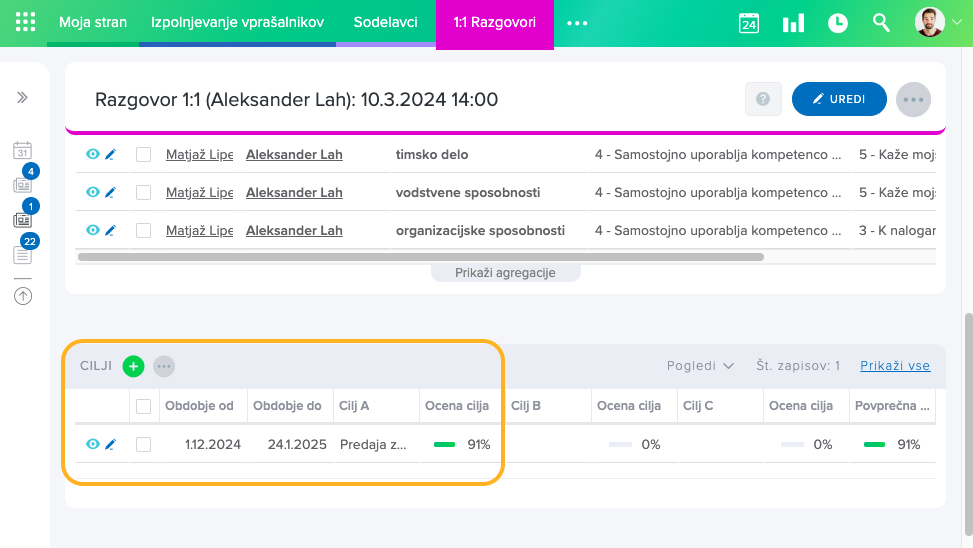Screen dimensions: 973x548
Task: Click the horizontal scrollbar under competencies table
Action: [420, 257]
